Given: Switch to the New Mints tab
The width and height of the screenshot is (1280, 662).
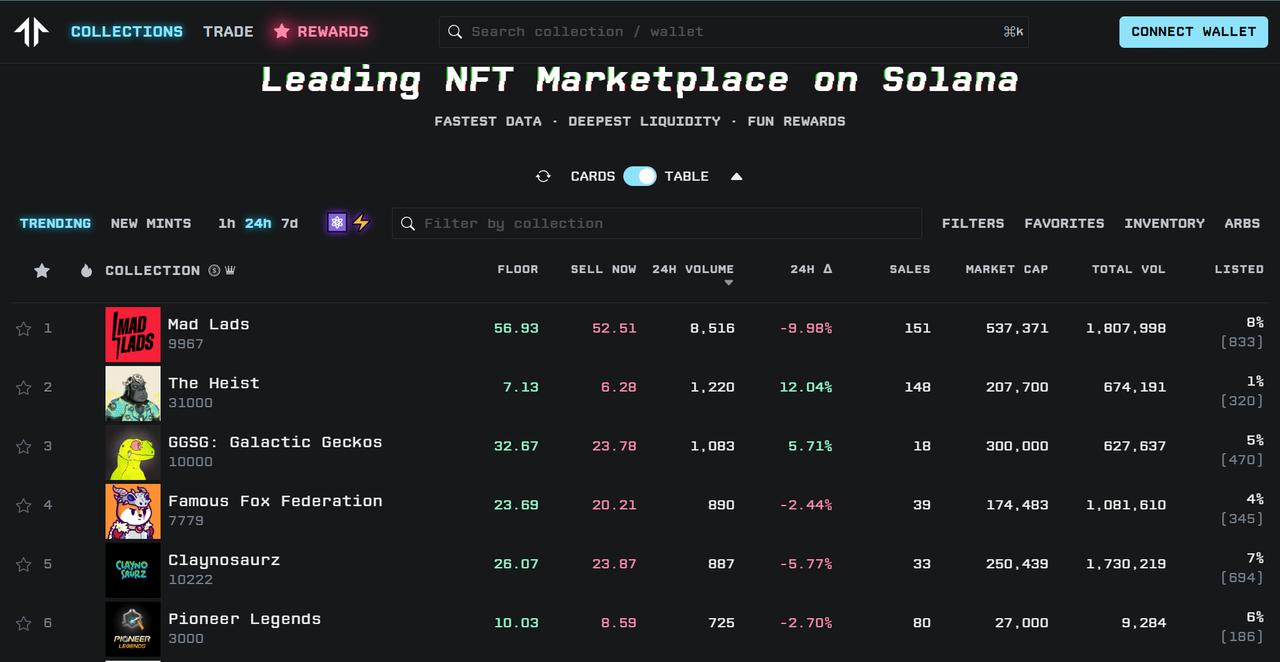Looking at the screenshot, I should [151, 224].
